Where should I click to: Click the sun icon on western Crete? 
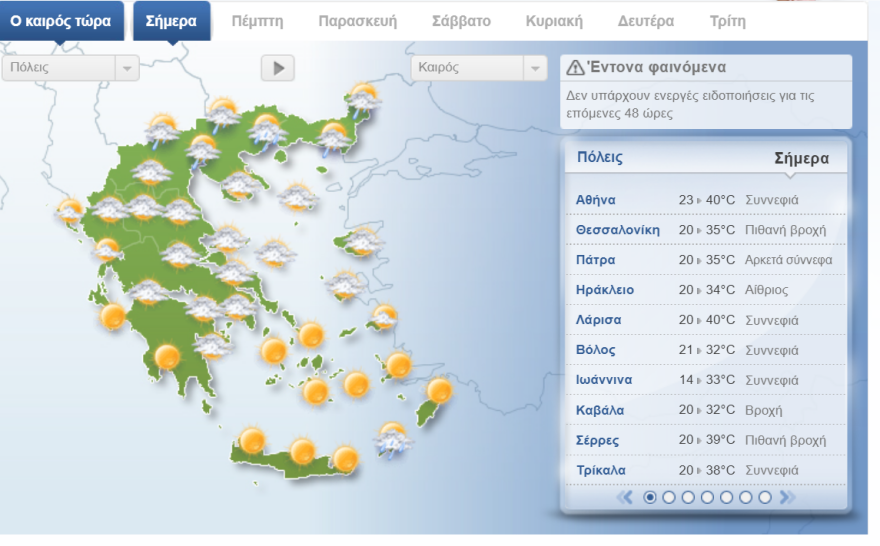(252, 440)
